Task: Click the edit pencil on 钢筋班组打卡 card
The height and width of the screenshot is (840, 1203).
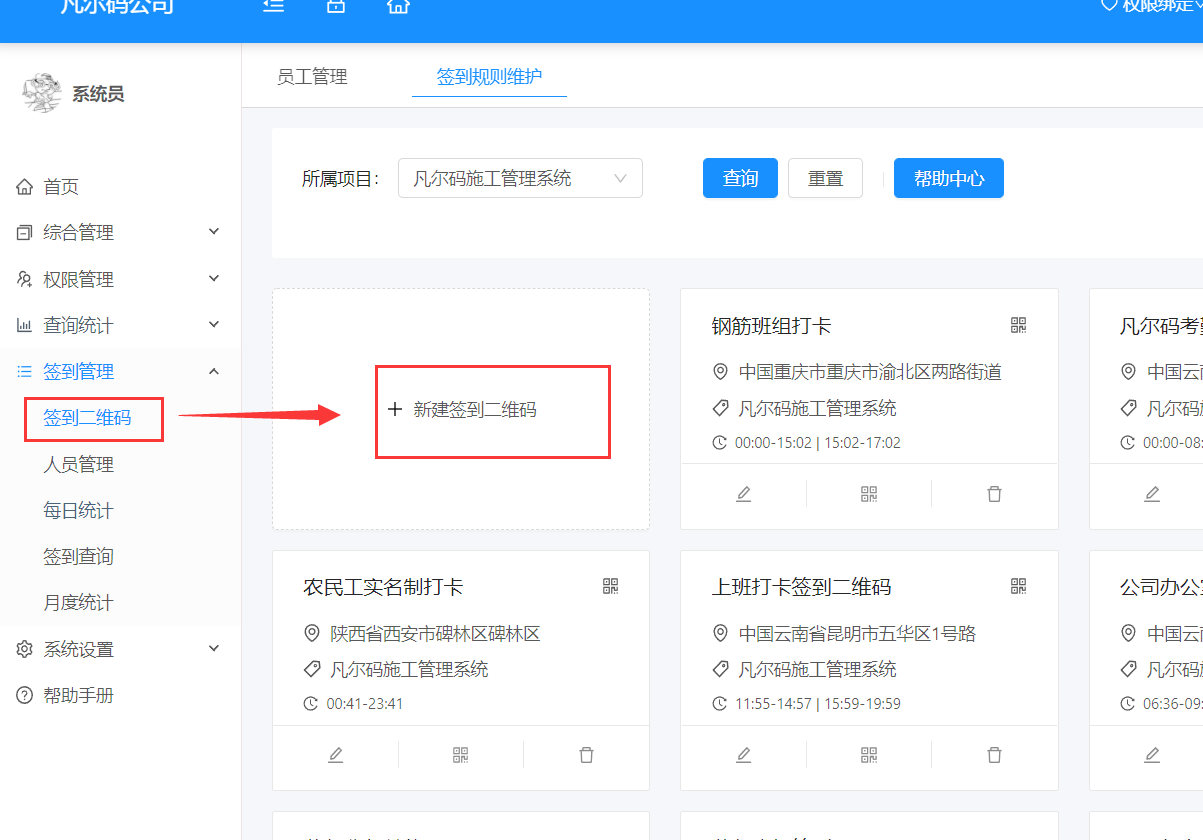Action: point(743,494)
